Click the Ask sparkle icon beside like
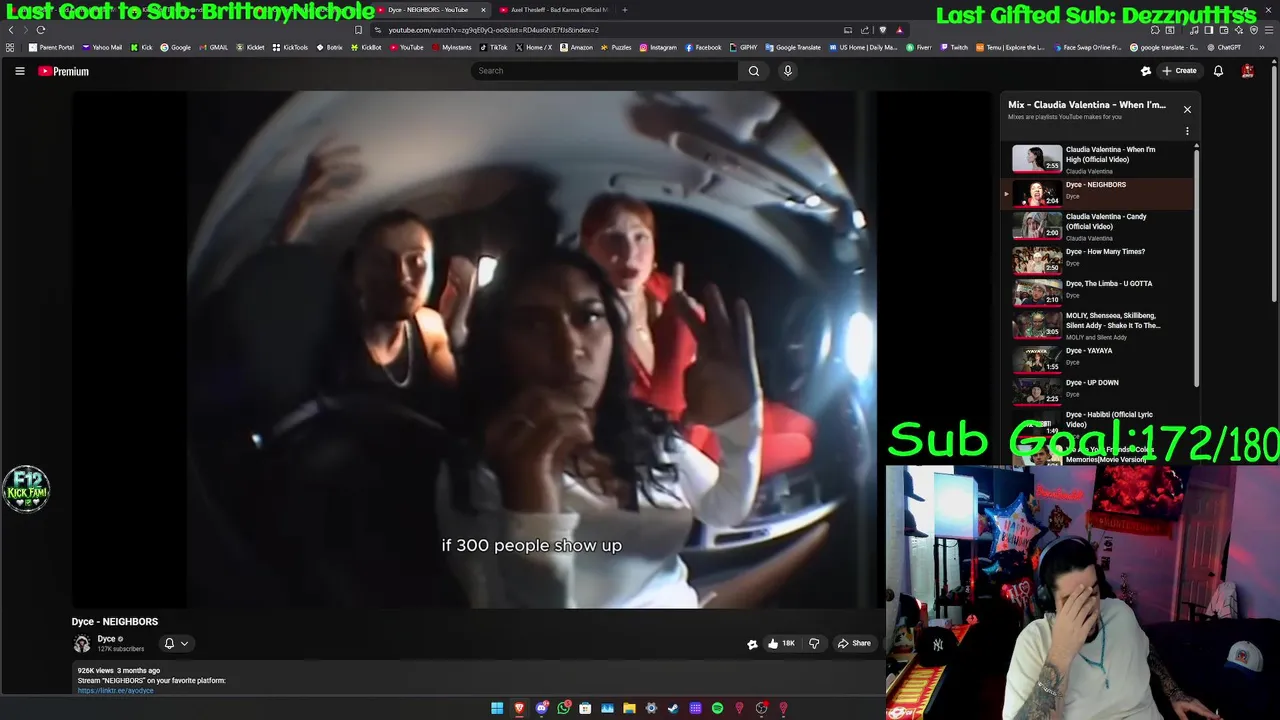The height and width of the screenshot is (720, 1280). click(752, 644)
